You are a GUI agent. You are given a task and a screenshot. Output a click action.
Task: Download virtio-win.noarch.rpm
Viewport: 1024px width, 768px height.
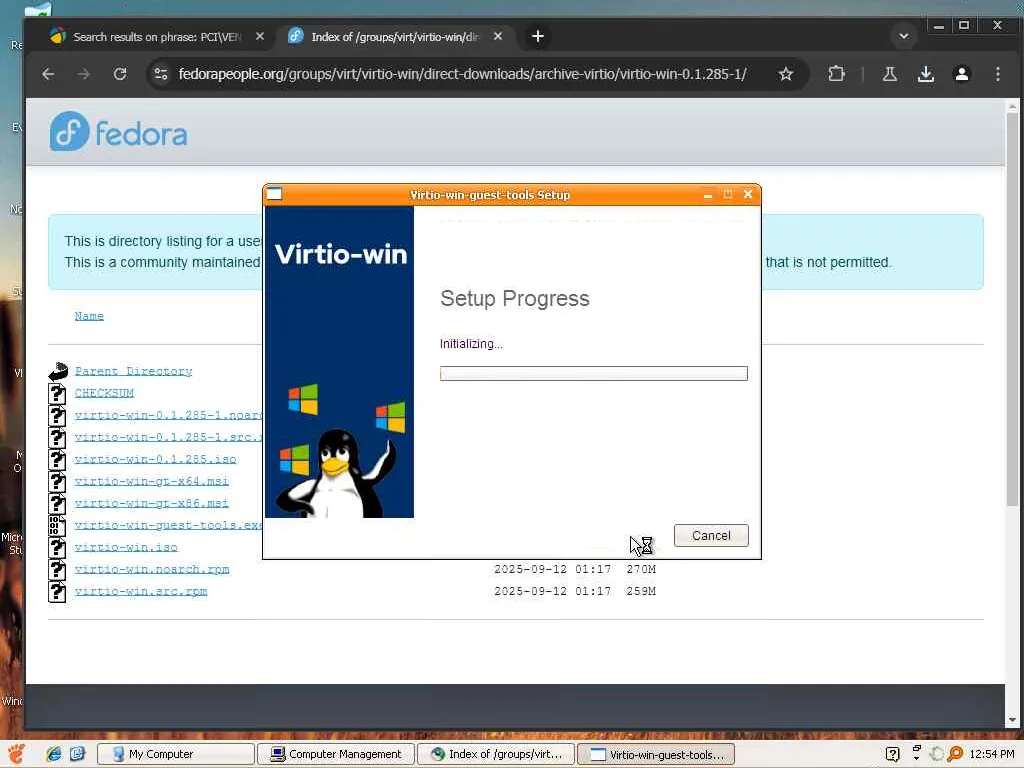click(x=152, y=569)
